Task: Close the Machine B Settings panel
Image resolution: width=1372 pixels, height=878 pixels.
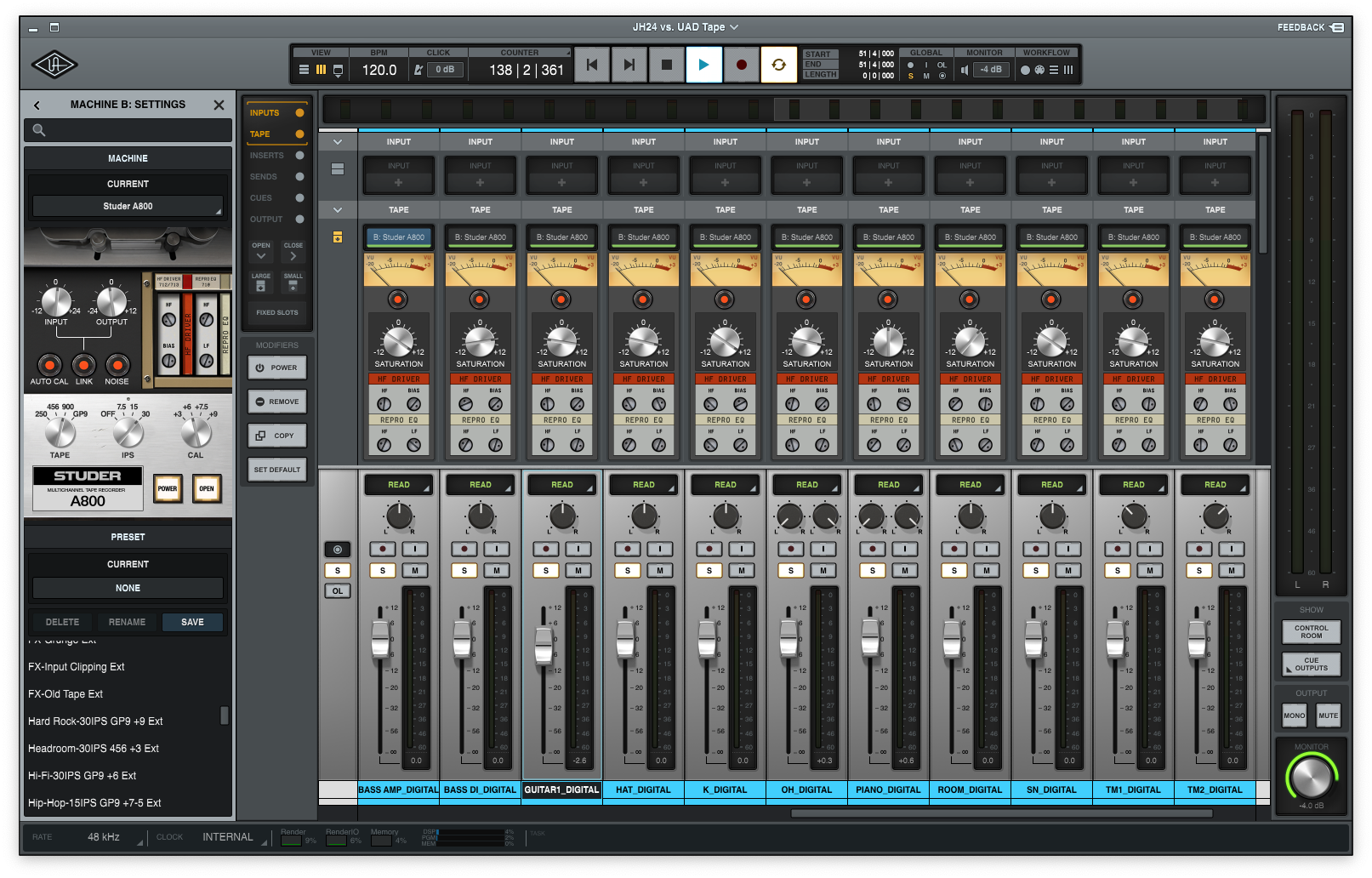Action: click(x=219, y=105)
